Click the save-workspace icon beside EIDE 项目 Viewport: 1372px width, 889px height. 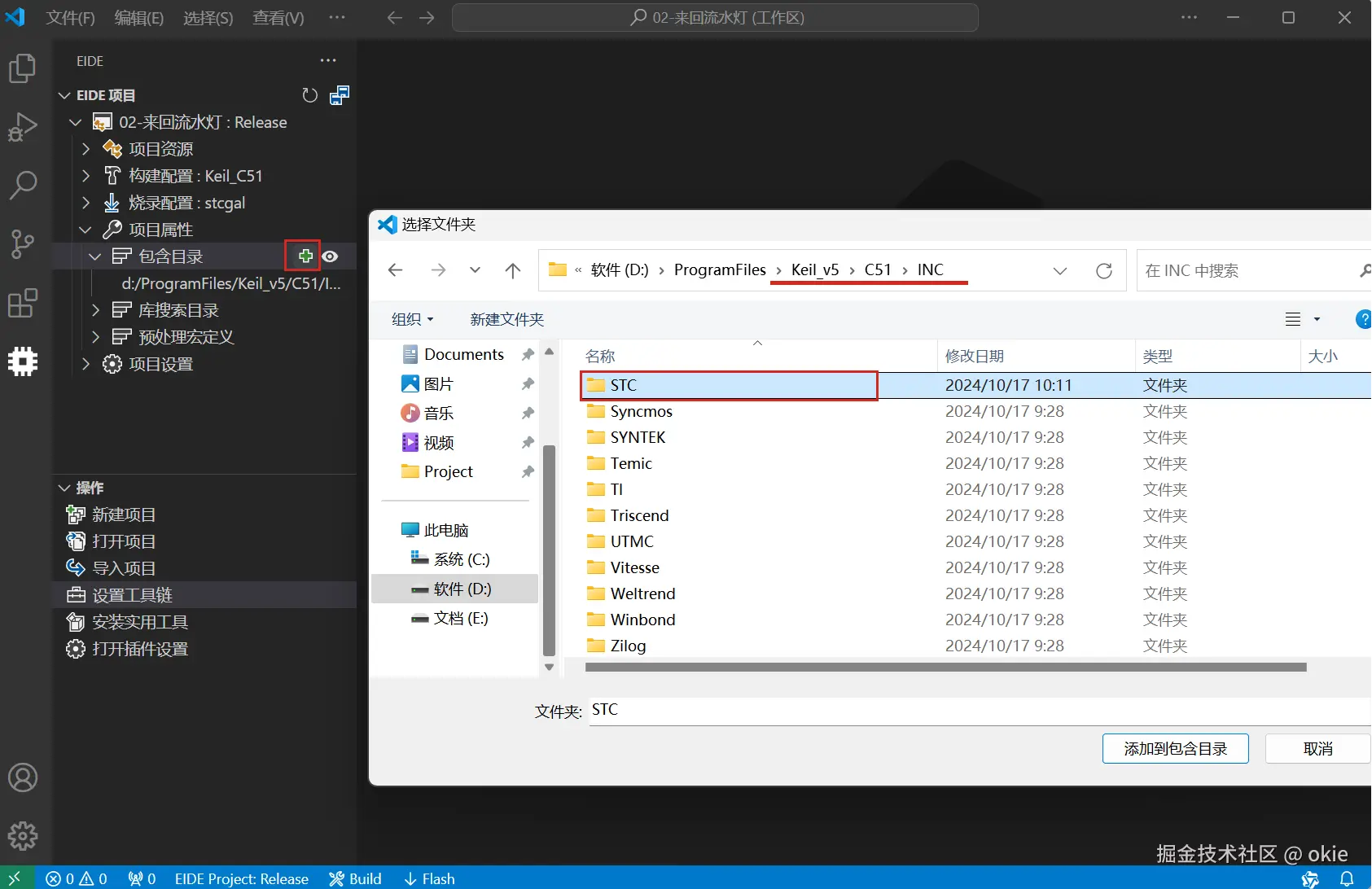click(340, 95)
